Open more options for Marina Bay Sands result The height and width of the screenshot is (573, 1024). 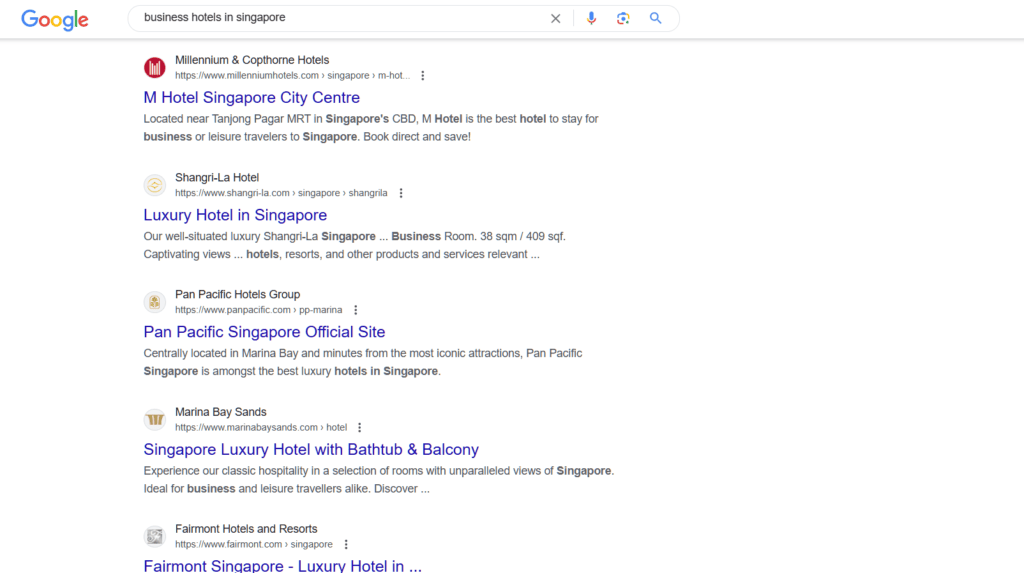point(360,428)
